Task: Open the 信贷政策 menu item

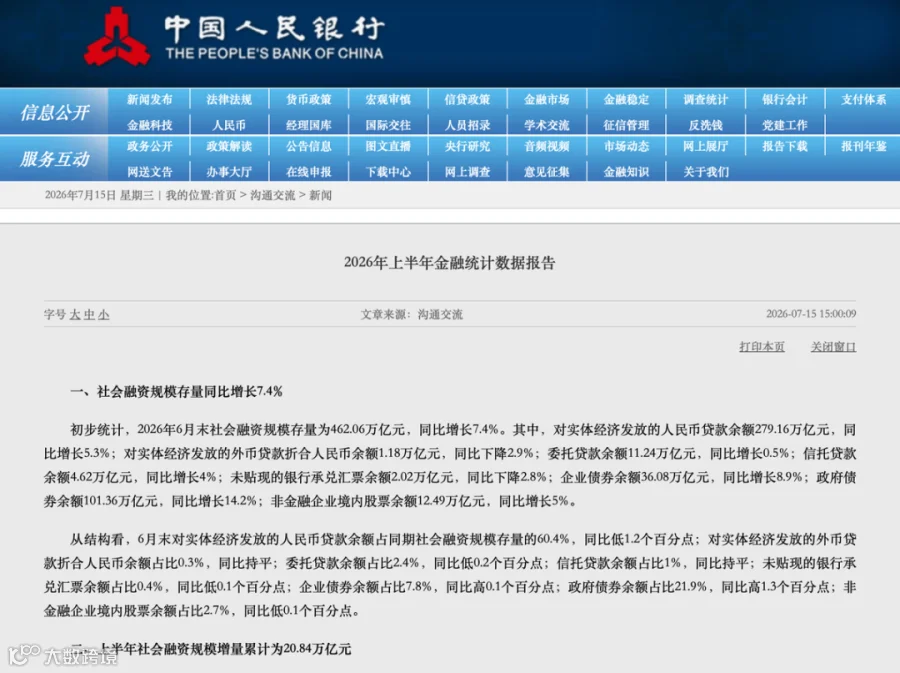Action: tap(467, 100)
